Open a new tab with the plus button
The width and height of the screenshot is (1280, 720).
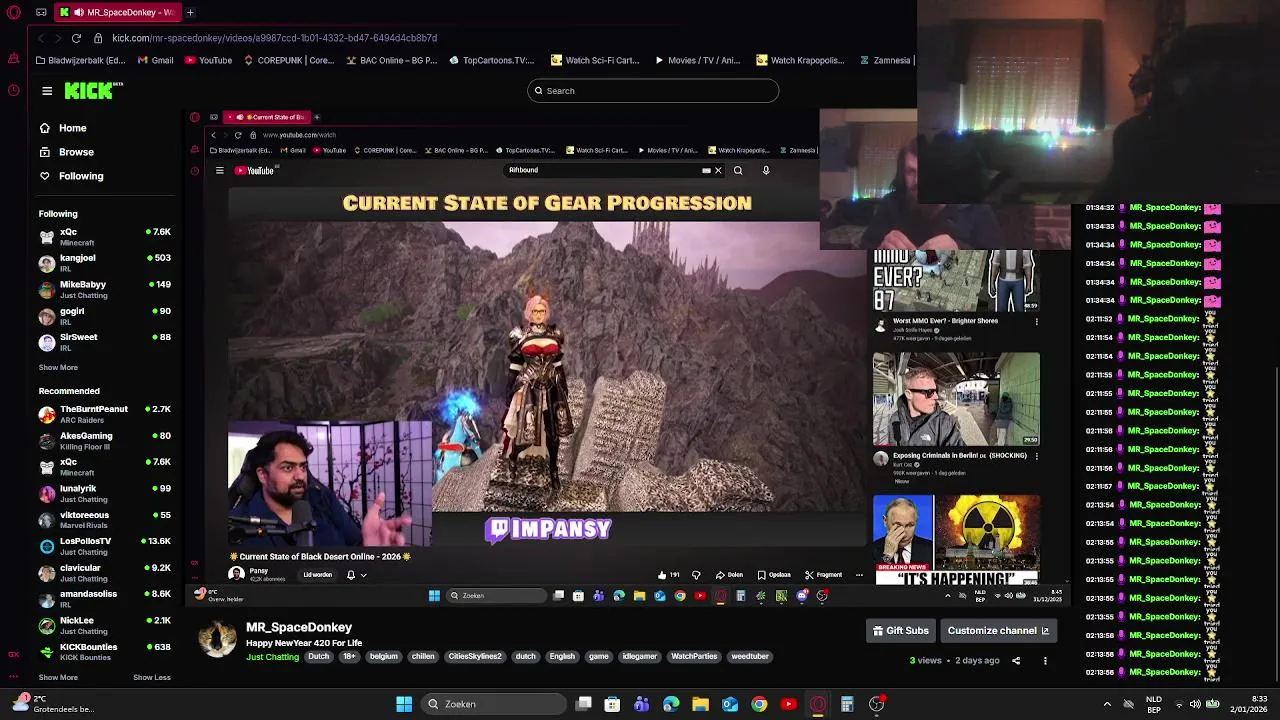[190, 12]
